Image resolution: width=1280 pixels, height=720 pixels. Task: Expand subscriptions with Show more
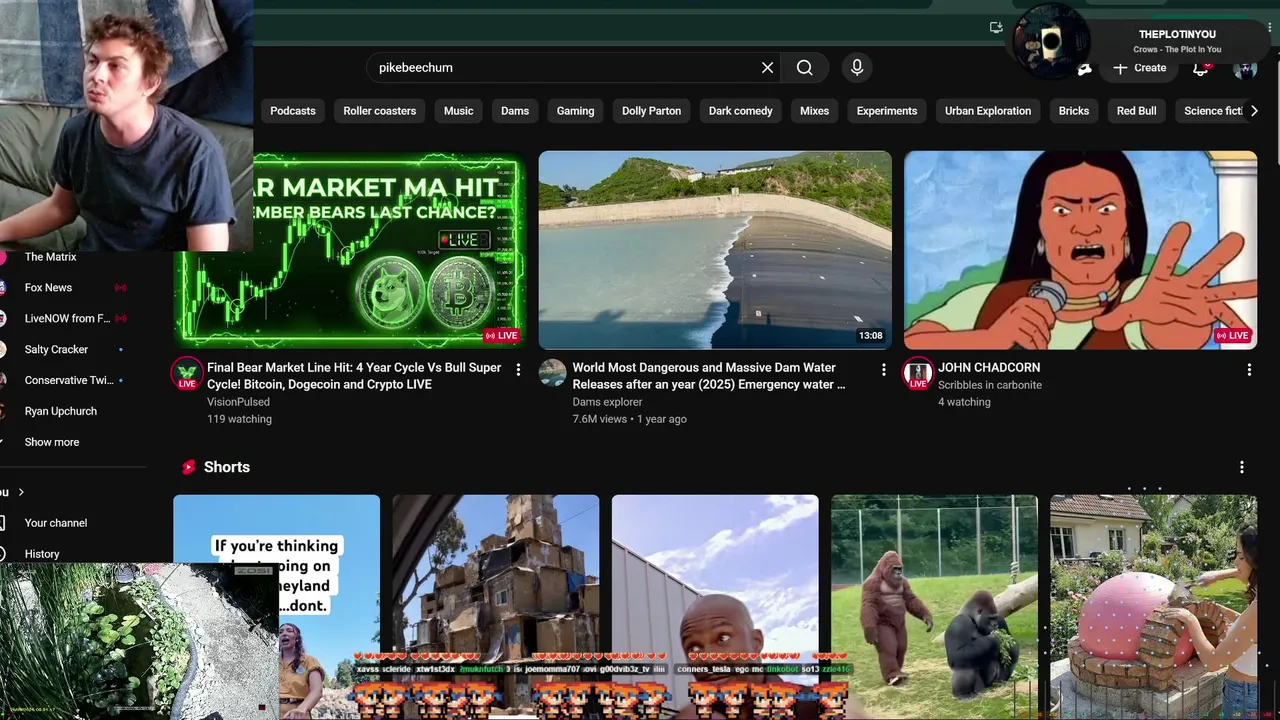click(x=52, y=442)
